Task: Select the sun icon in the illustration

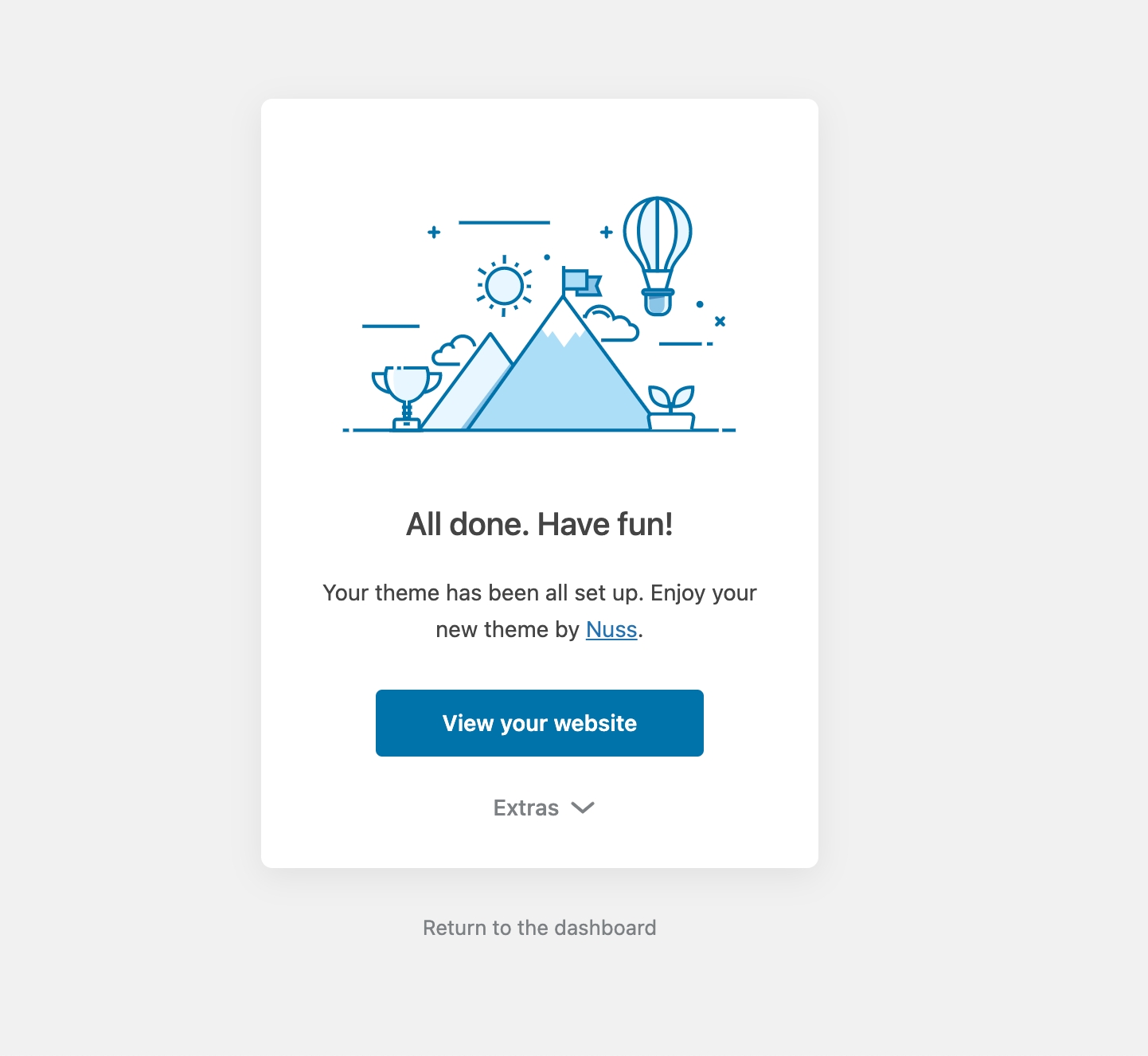Action: [x=504, y=285]
